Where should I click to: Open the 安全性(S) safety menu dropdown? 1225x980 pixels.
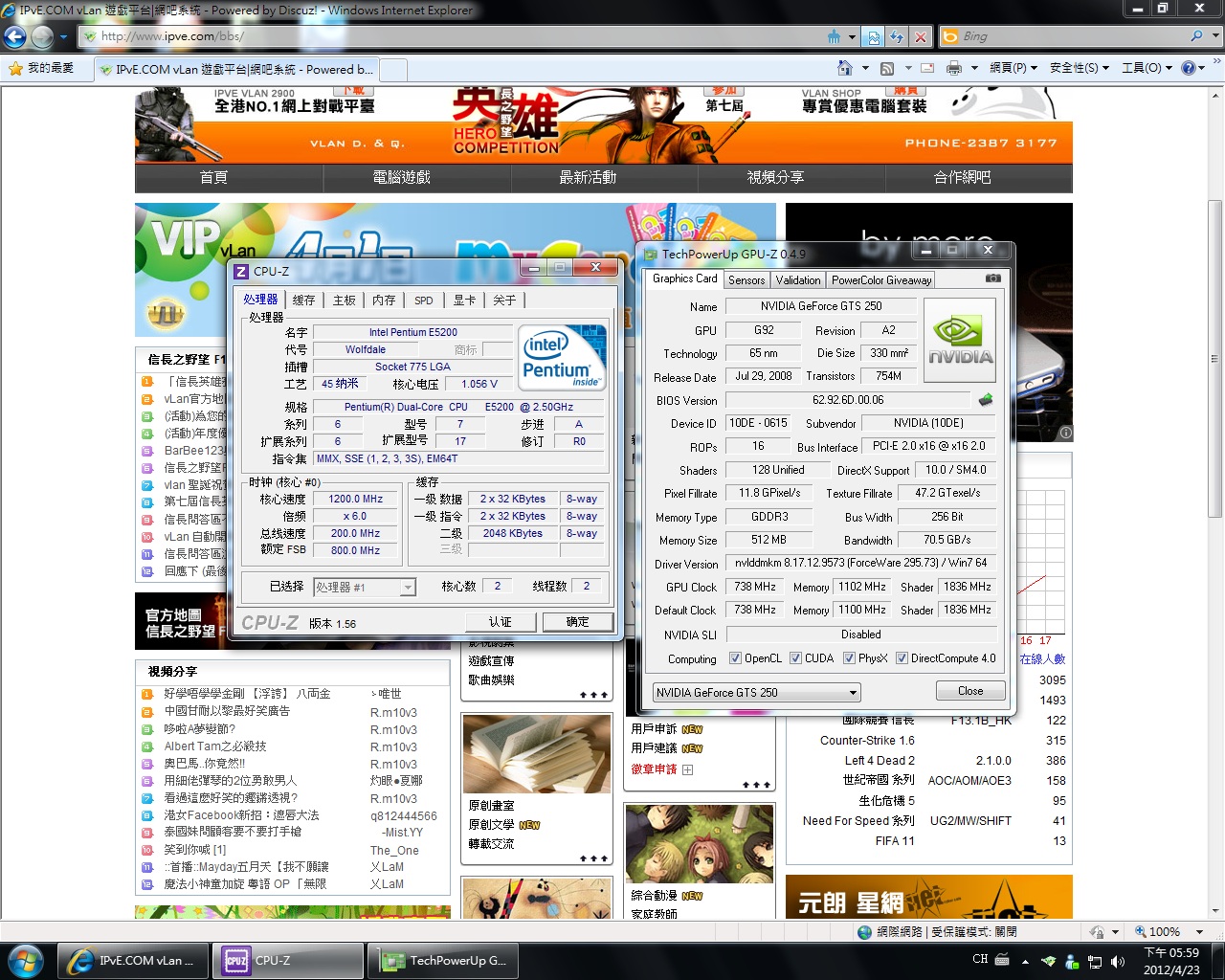pos(1080,68)
